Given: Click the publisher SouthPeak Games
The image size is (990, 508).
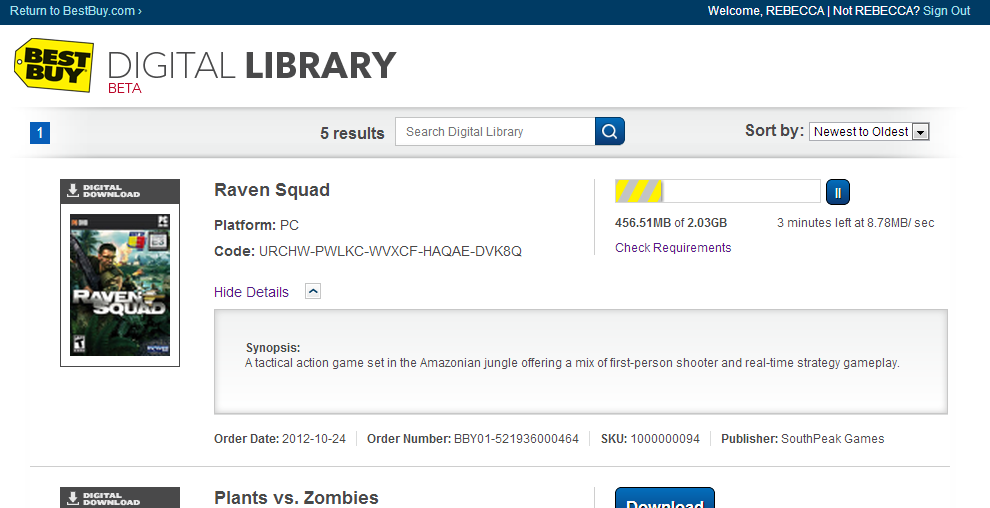Looking at the screenshot, I should pyautogui.click(x=833, y=439).
